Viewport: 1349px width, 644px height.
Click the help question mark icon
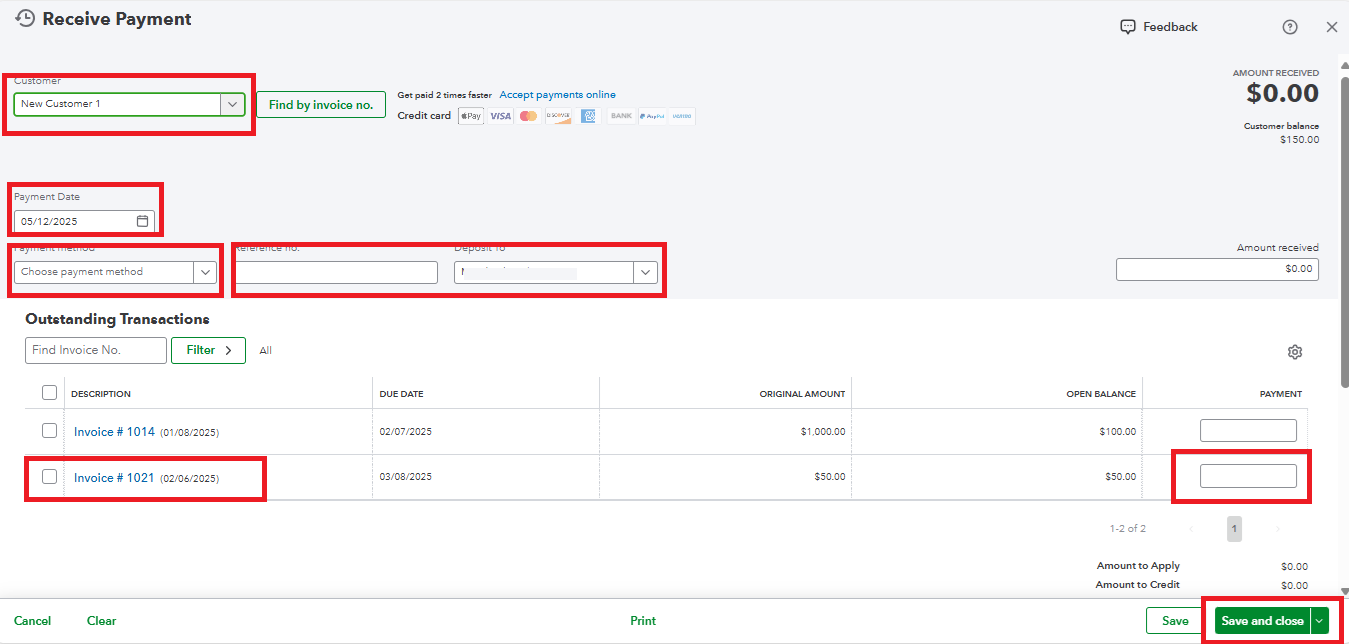coord(1290,27)
